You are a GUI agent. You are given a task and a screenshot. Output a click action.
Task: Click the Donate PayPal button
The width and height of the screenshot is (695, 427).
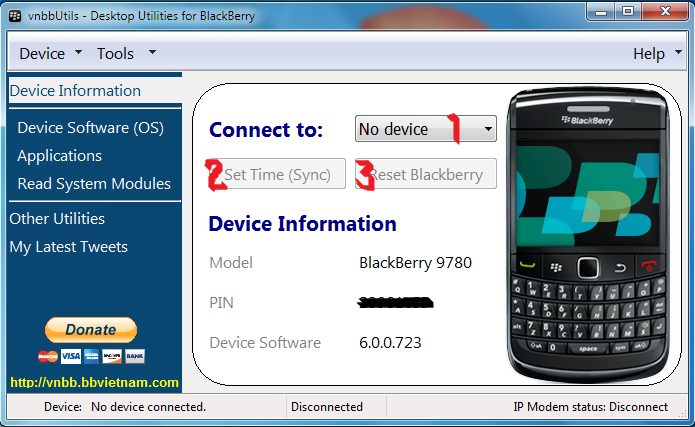(91, 330)
